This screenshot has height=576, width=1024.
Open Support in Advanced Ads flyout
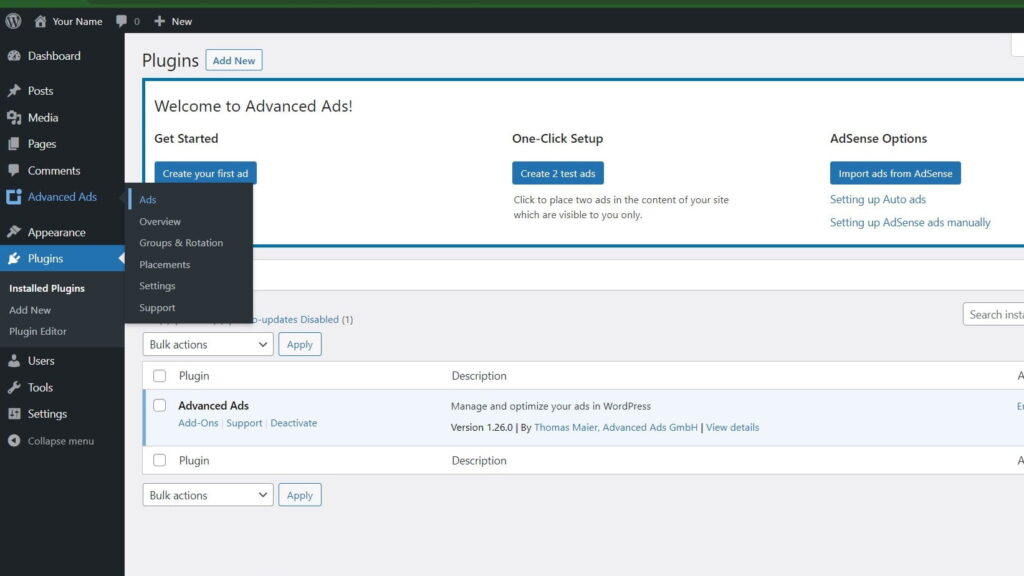click(x=157, y=308)
